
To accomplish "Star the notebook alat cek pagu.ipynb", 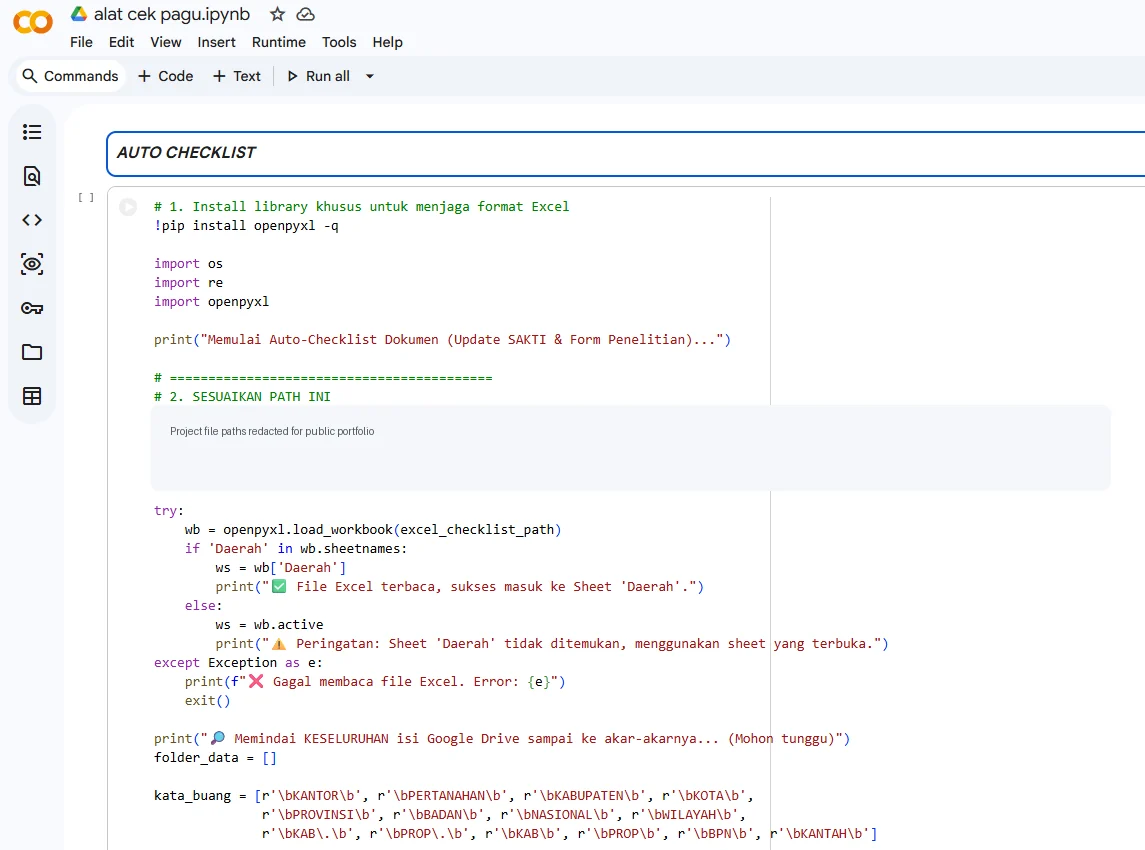I will point(277,14).
